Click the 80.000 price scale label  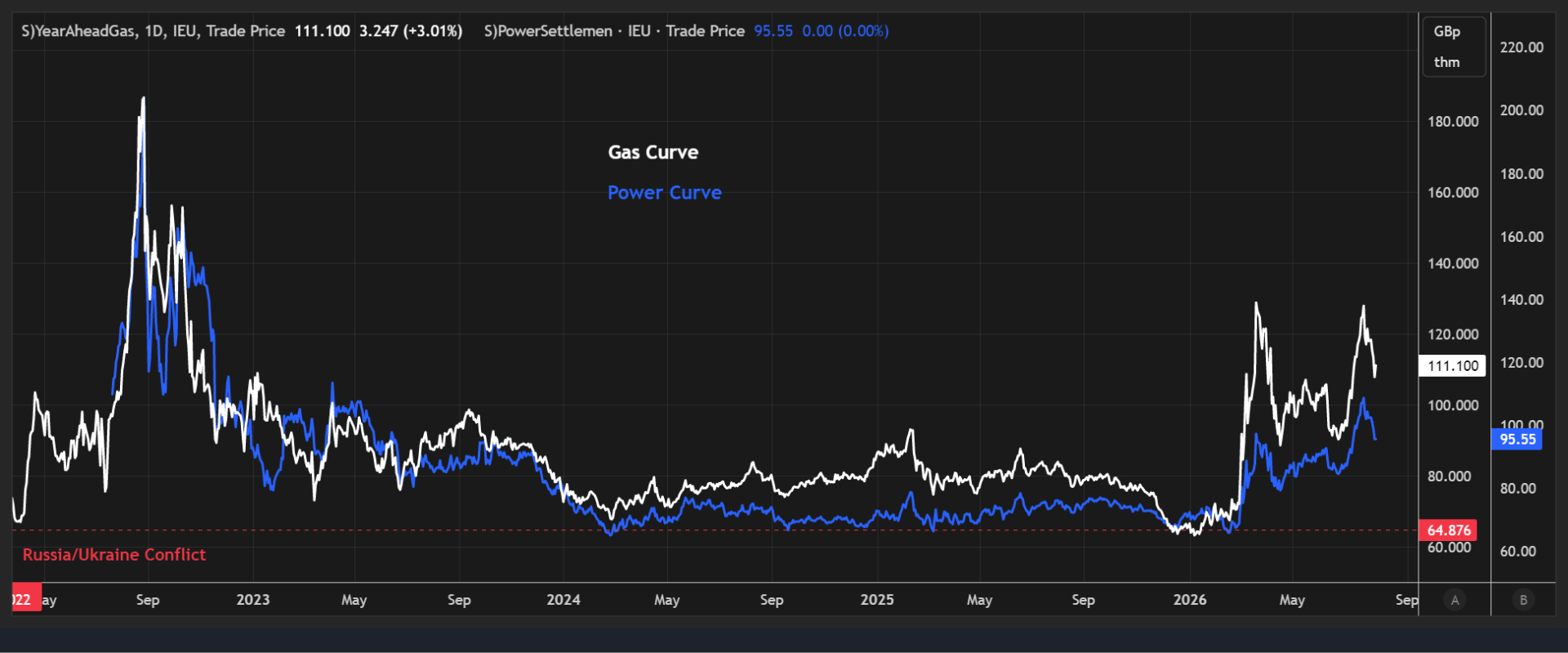(1450, 476)
